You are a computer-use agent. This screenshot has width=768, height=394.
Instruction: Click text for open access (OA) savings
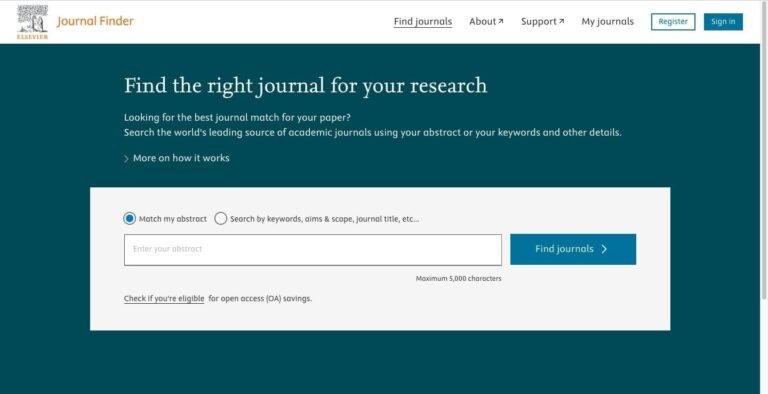pyautogui.click(x=260, y=298)
